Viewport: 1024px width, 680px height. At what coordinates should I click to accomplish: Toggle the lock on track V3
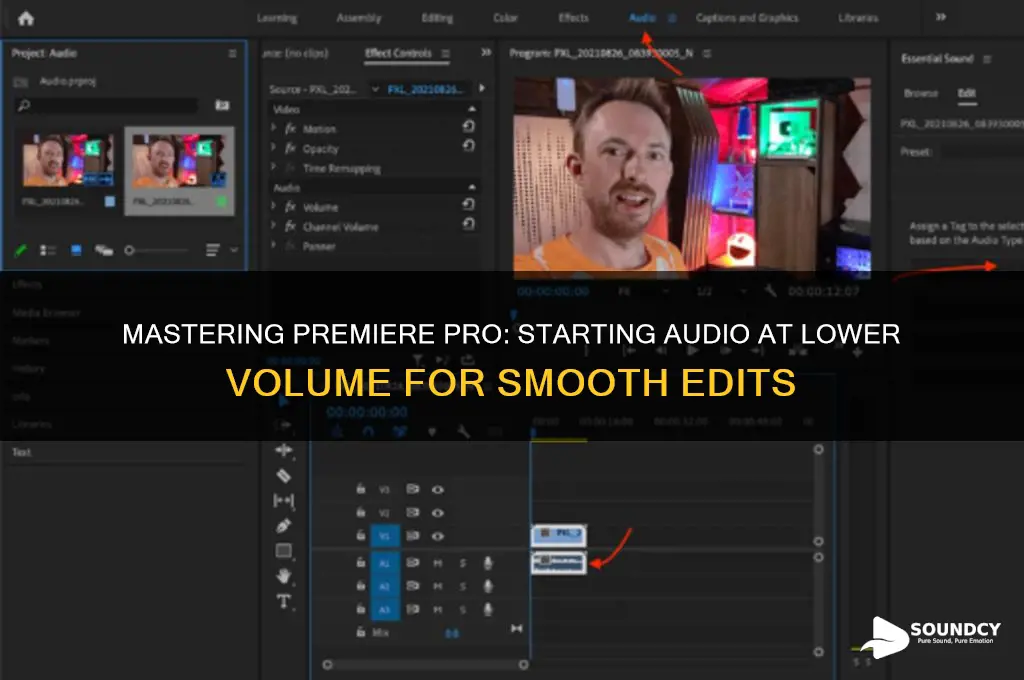[360, 489]
